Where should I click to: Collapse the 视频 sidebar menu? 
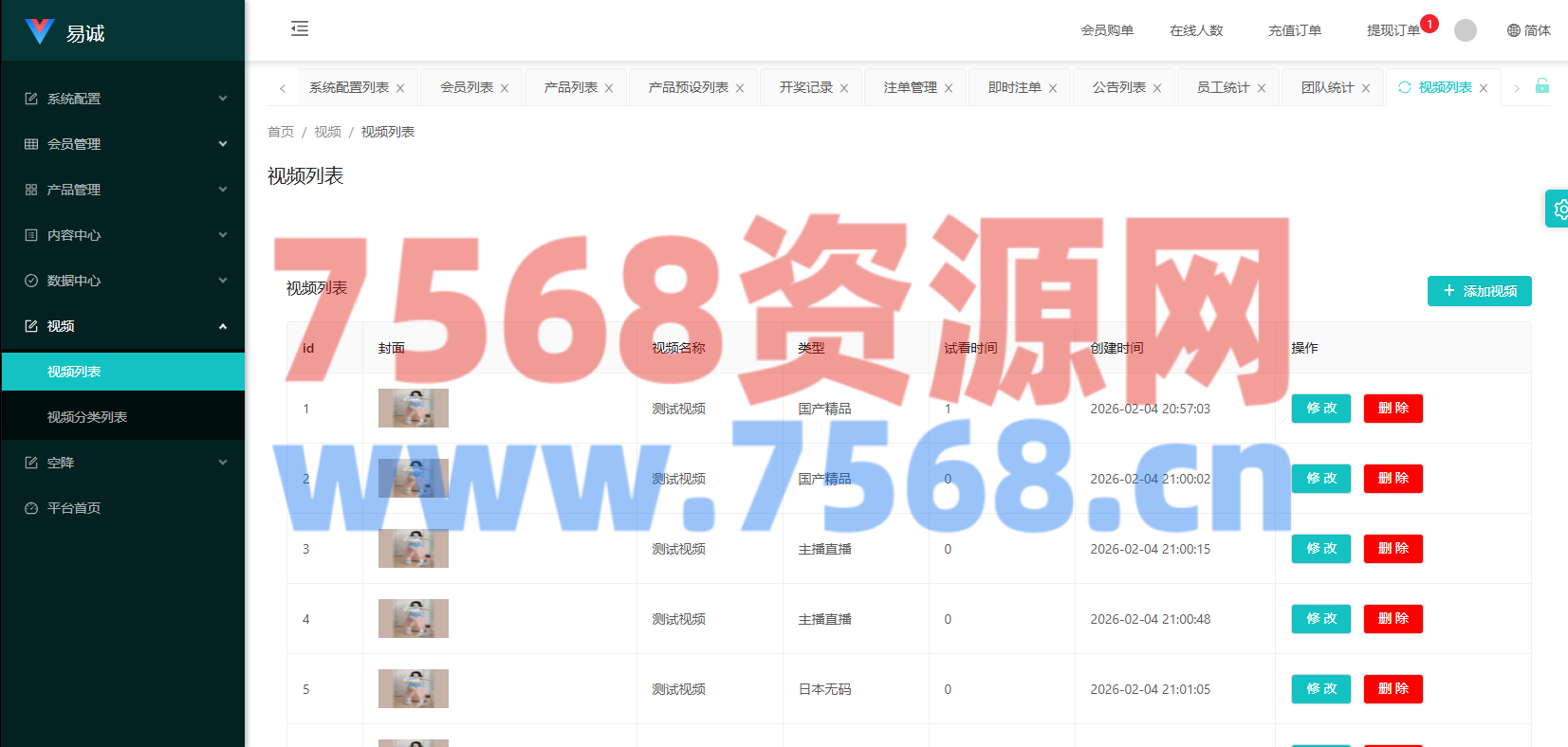coord(123,326)
